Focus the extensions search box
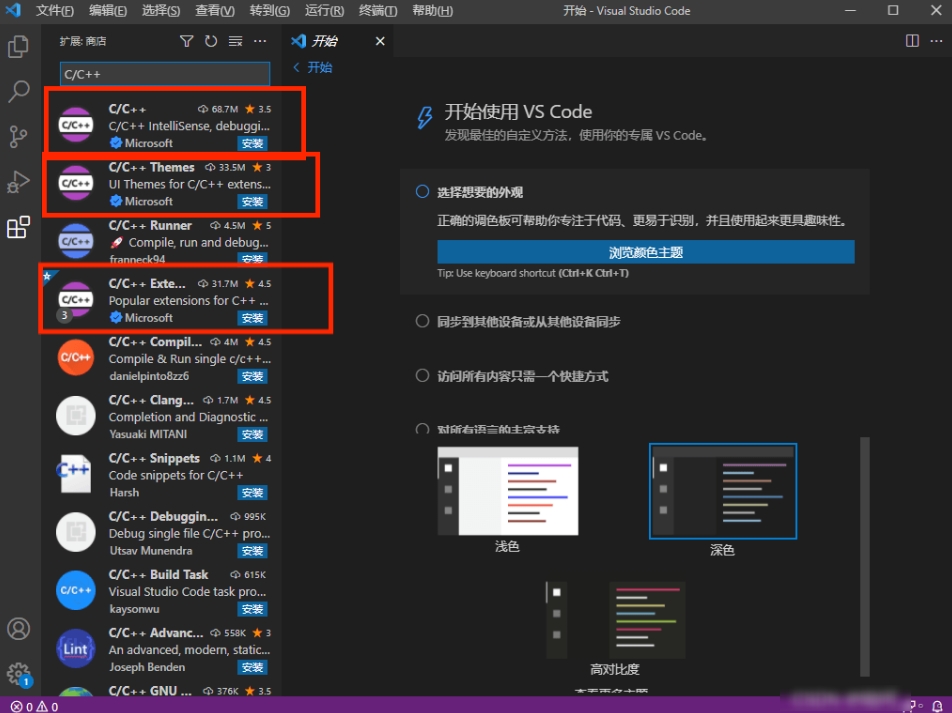 (x=165, y=74)
